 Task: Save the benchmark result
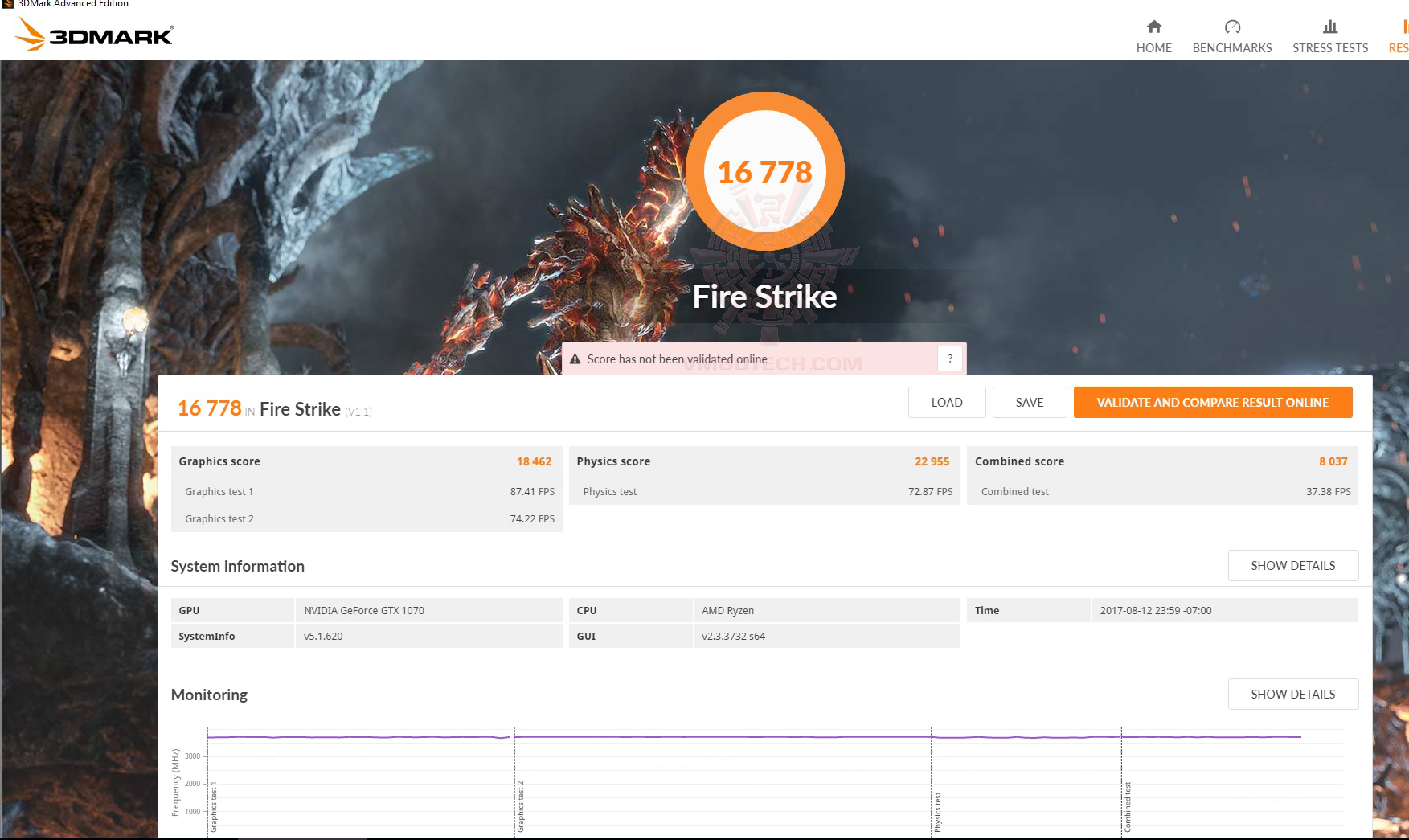[x=1030, y=402]
